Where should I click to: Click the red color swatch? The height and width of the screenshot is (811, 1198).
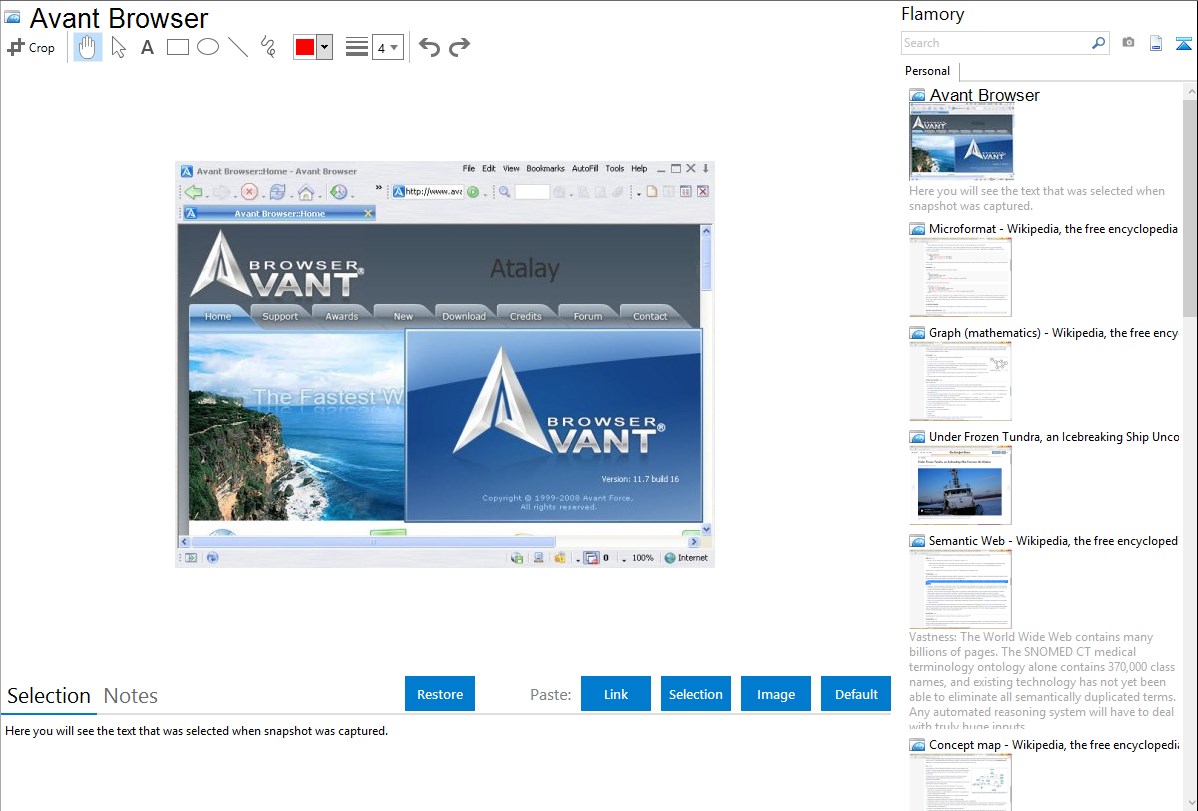pos(305,47)
